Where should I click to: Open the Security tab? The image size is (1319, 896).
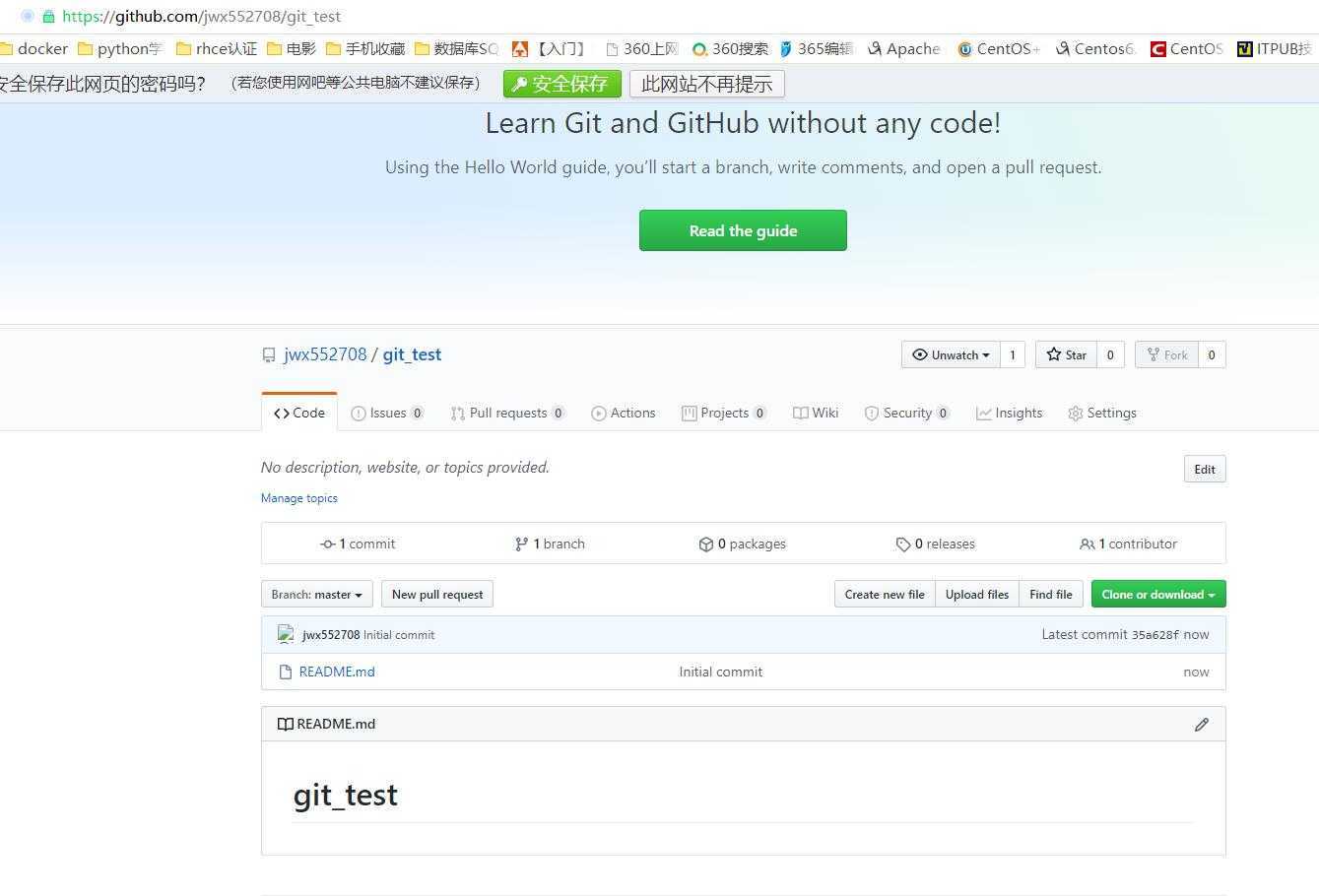[x=907, y=414]
